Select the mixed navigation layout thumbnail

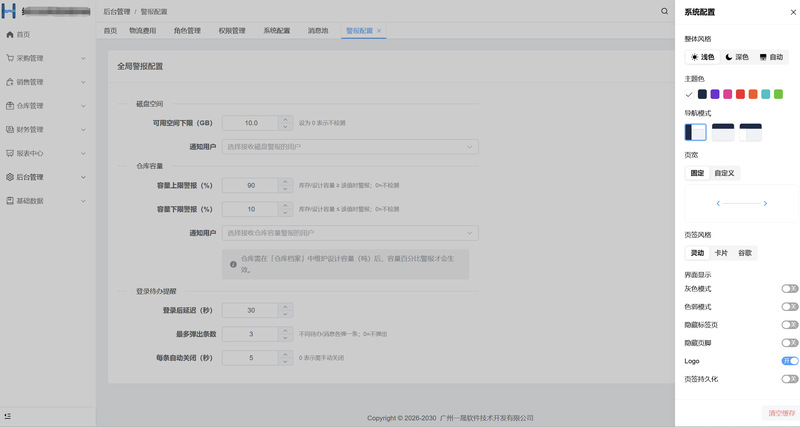(x=751, y=132)
